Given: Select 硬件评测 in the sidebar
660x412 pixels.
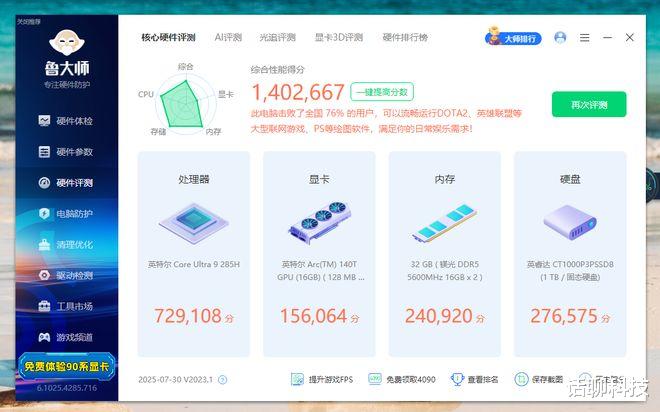Looking at the screenshot, I should 66,183.
